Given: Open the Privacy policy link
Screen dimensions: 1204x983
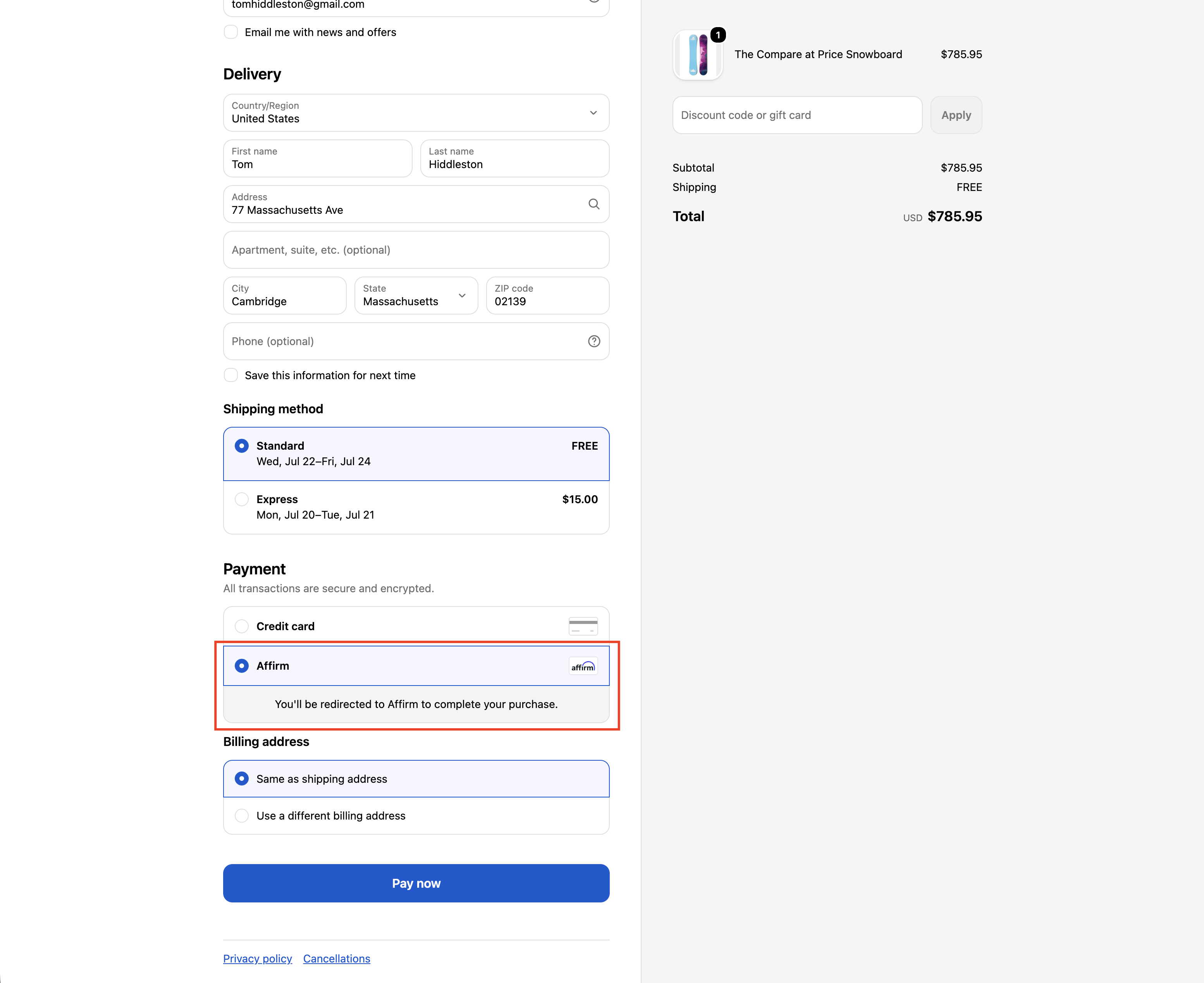Looking at the screenshot, I should 258,959.
